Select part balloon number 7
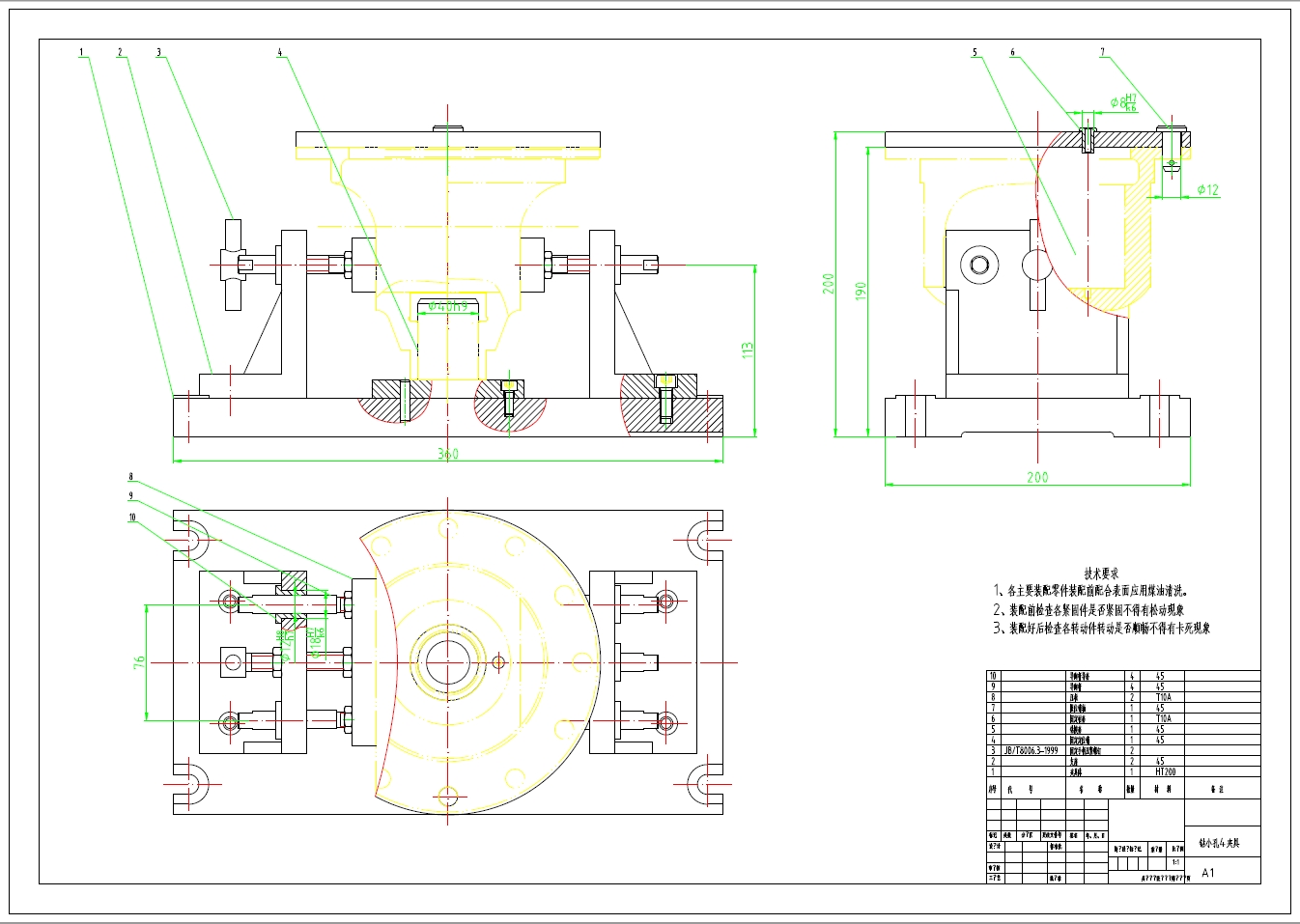Screen dimensions: 1300x924 click(x=1102, y=53)
